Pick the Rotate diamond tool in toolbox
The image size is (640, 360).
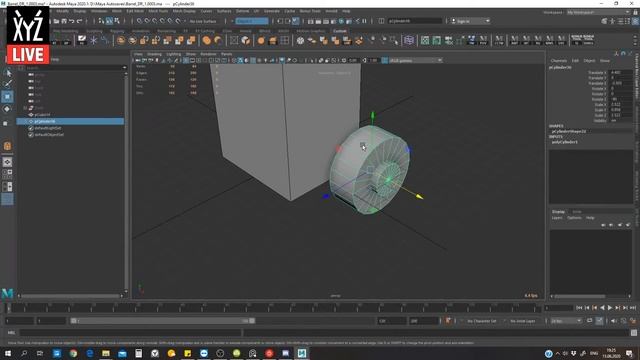pos(7,109)
